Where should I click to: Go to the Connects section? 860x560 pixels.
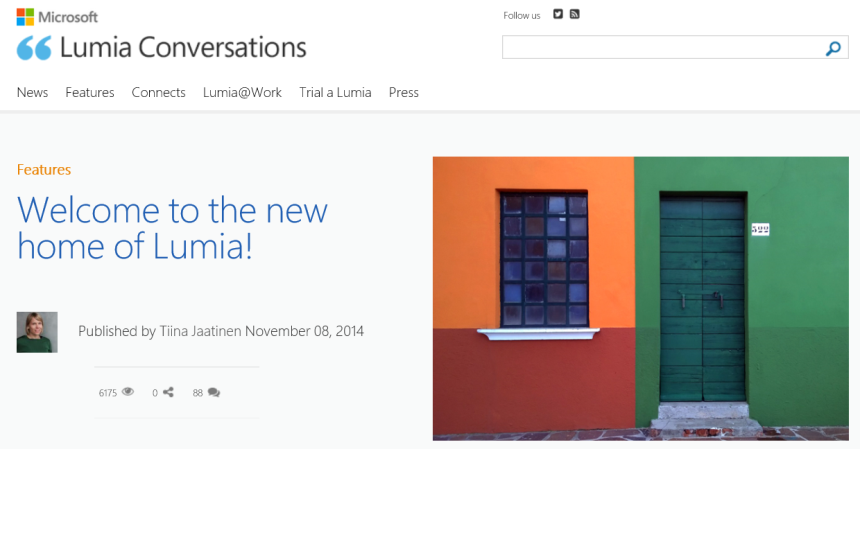(x=159, y=92)
